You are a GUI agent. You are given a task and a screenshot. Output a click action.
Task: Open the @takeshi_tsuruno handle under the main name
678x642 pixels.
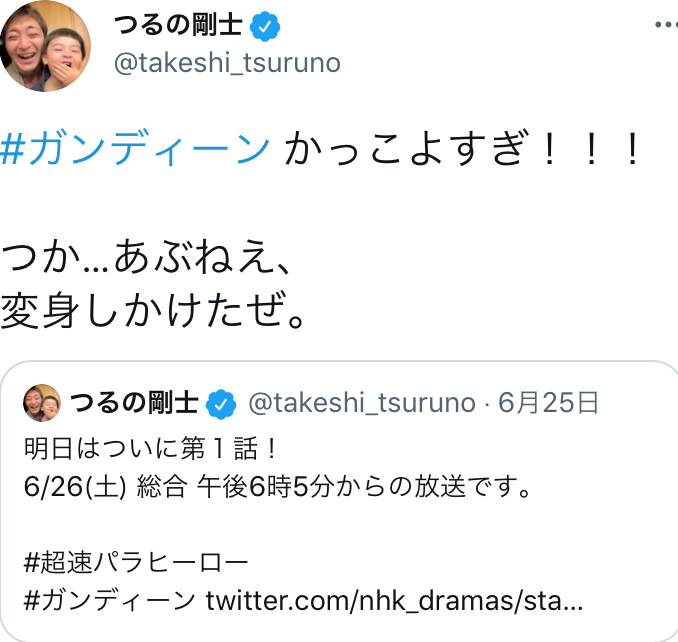point(227,63)
